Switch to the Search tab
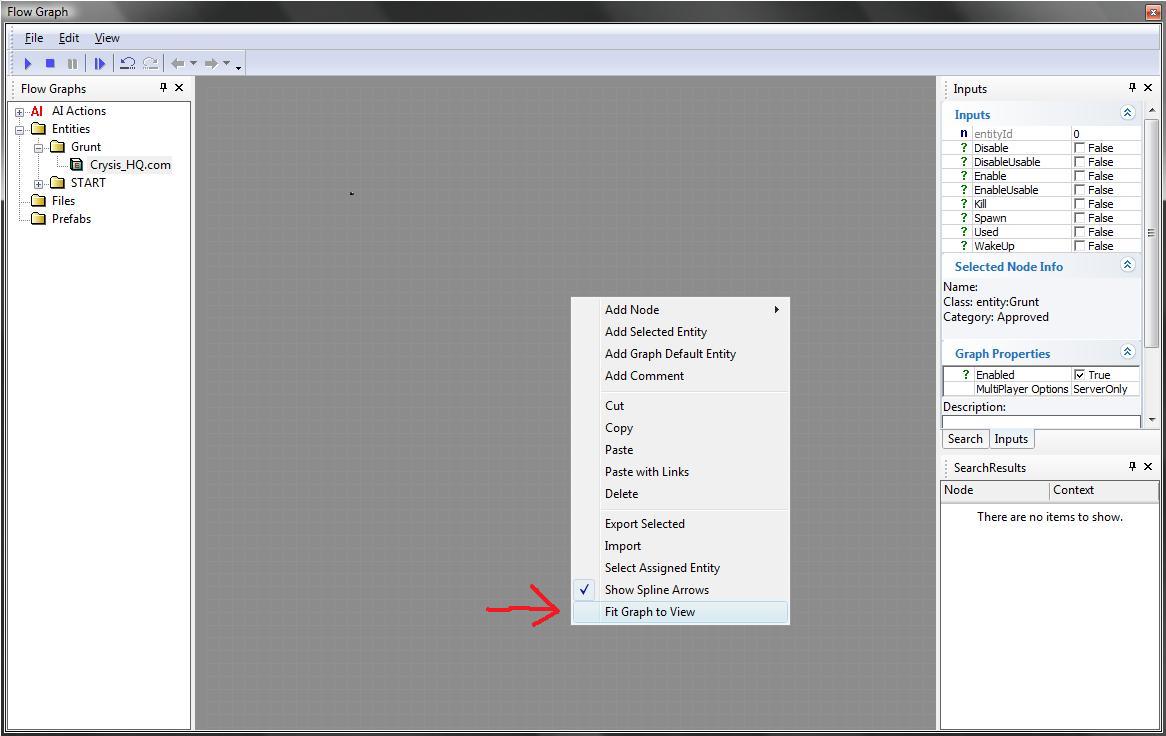The width and height of the screenshot is (1166, 736). tap(965, 439)
